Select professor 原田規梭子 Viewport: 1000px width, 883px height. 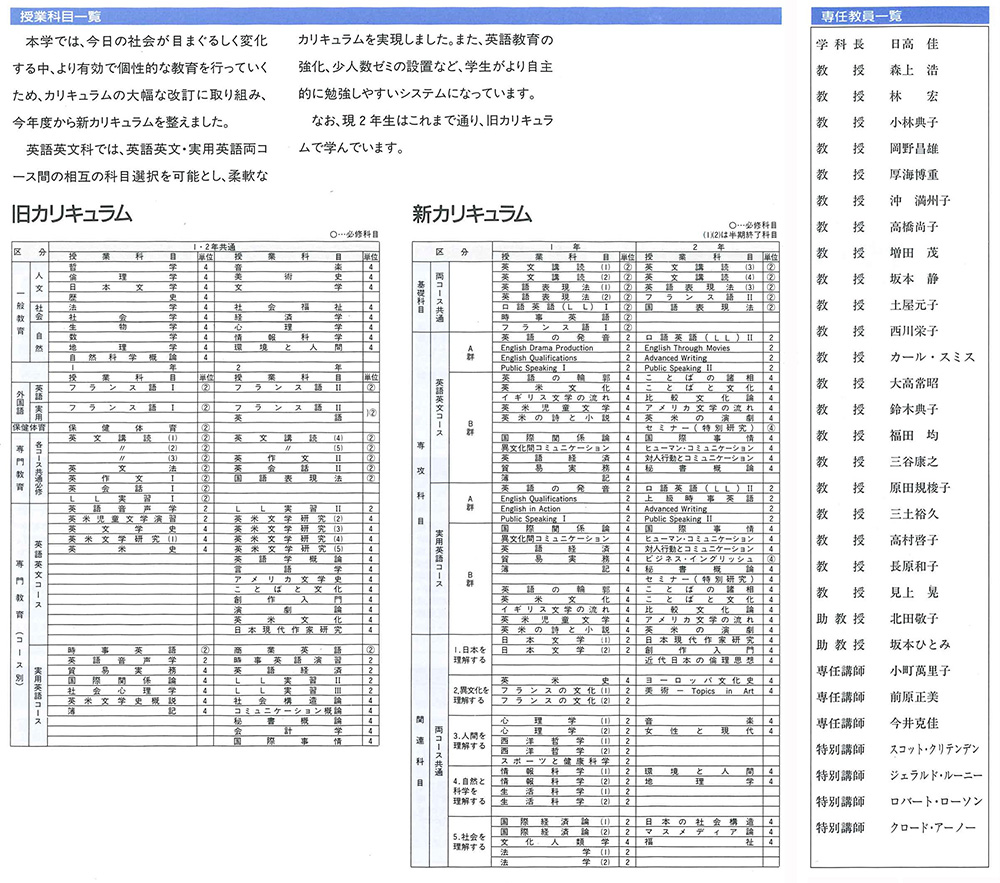[x=920, y=488]
